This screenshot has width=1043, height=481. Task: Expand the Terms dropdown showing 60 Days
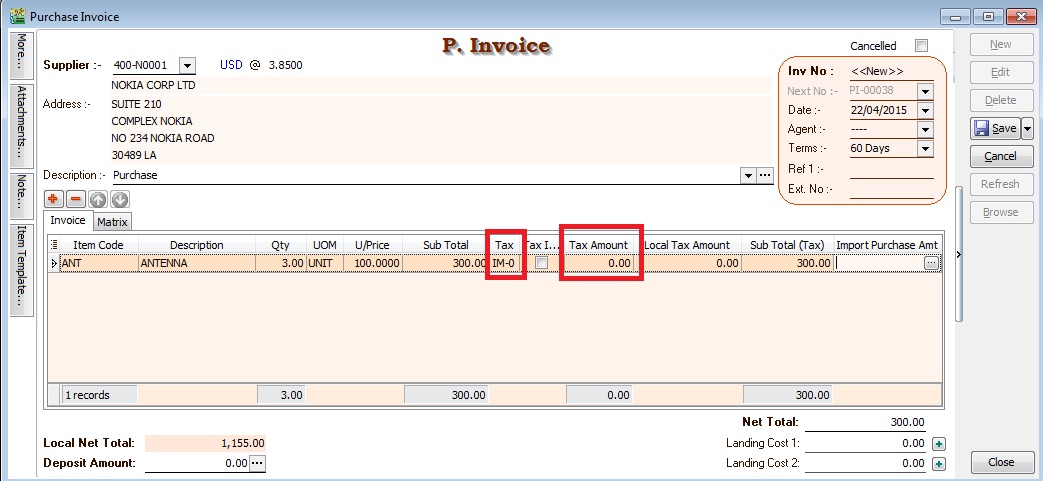coord(925,148)
